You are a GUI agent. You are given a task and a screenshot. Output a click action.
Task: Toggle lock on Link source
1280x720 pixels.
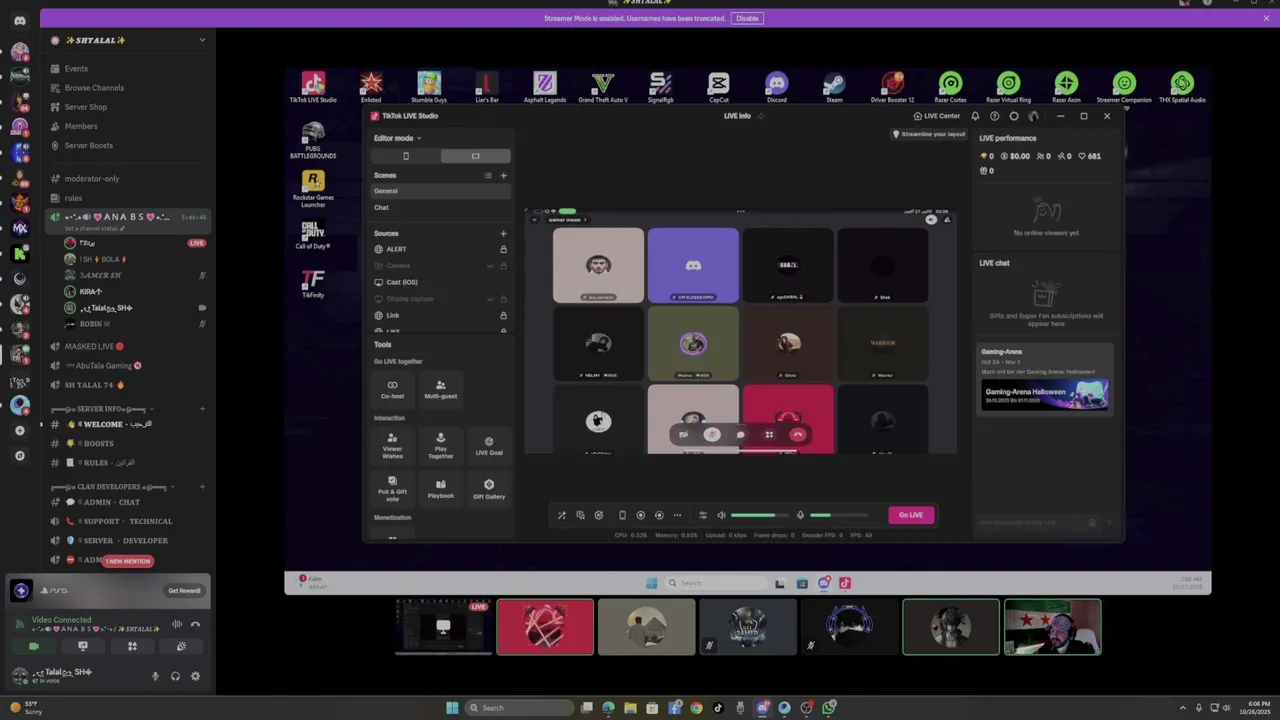coord(503,315)
